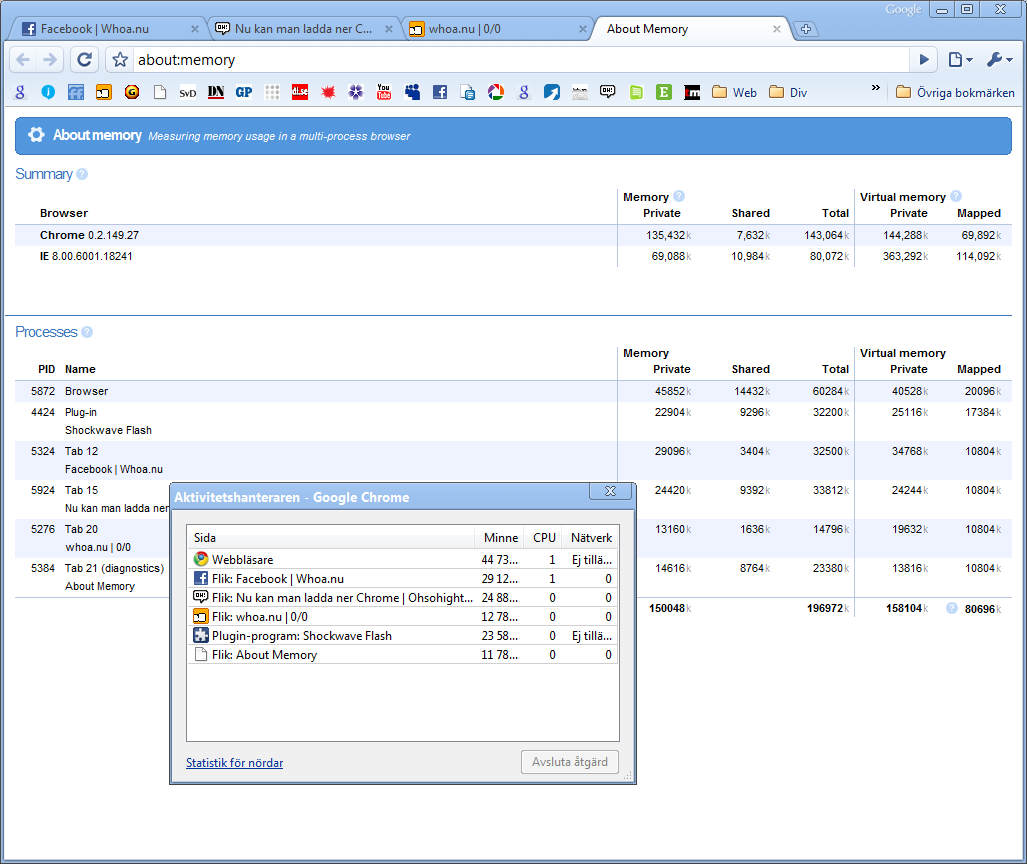Select Flik: Facebook | Whoa.nu task row
This screenshot has height=864, width=1027.
(x=403, y=578)
